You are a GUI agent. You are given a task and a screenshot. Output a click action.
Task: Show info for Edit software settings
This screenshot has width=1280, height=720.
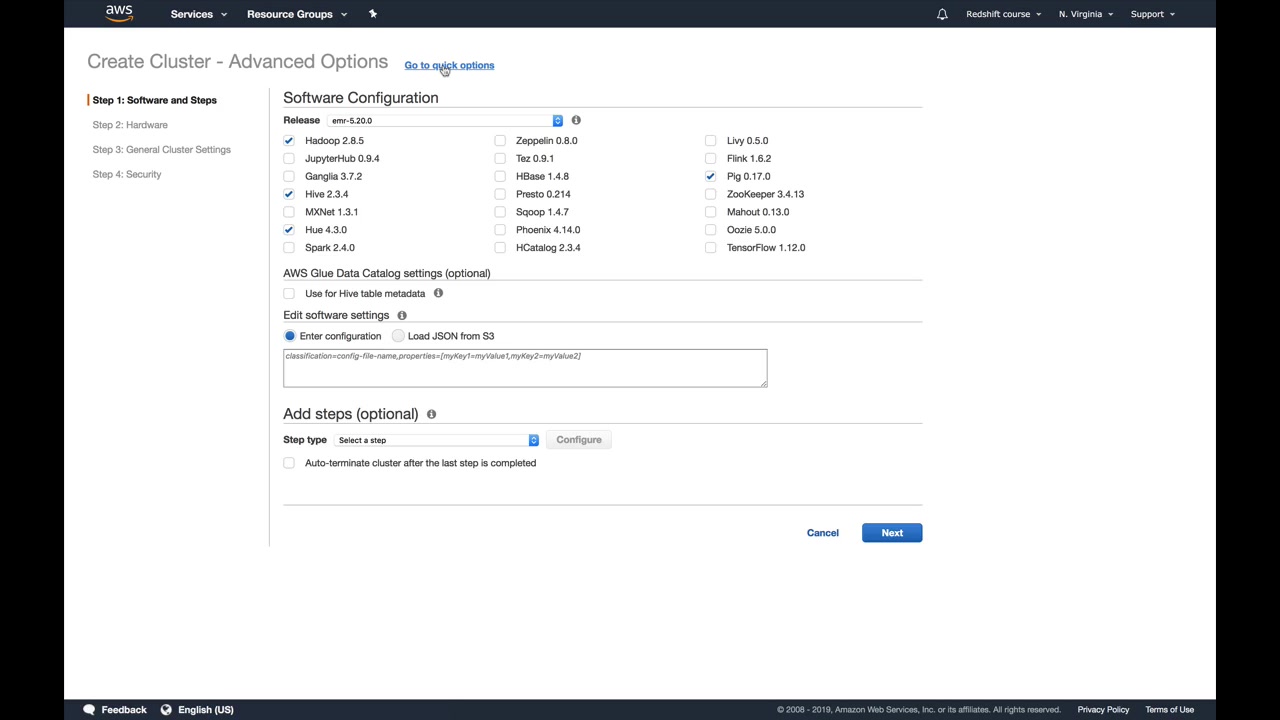[402, 315]
